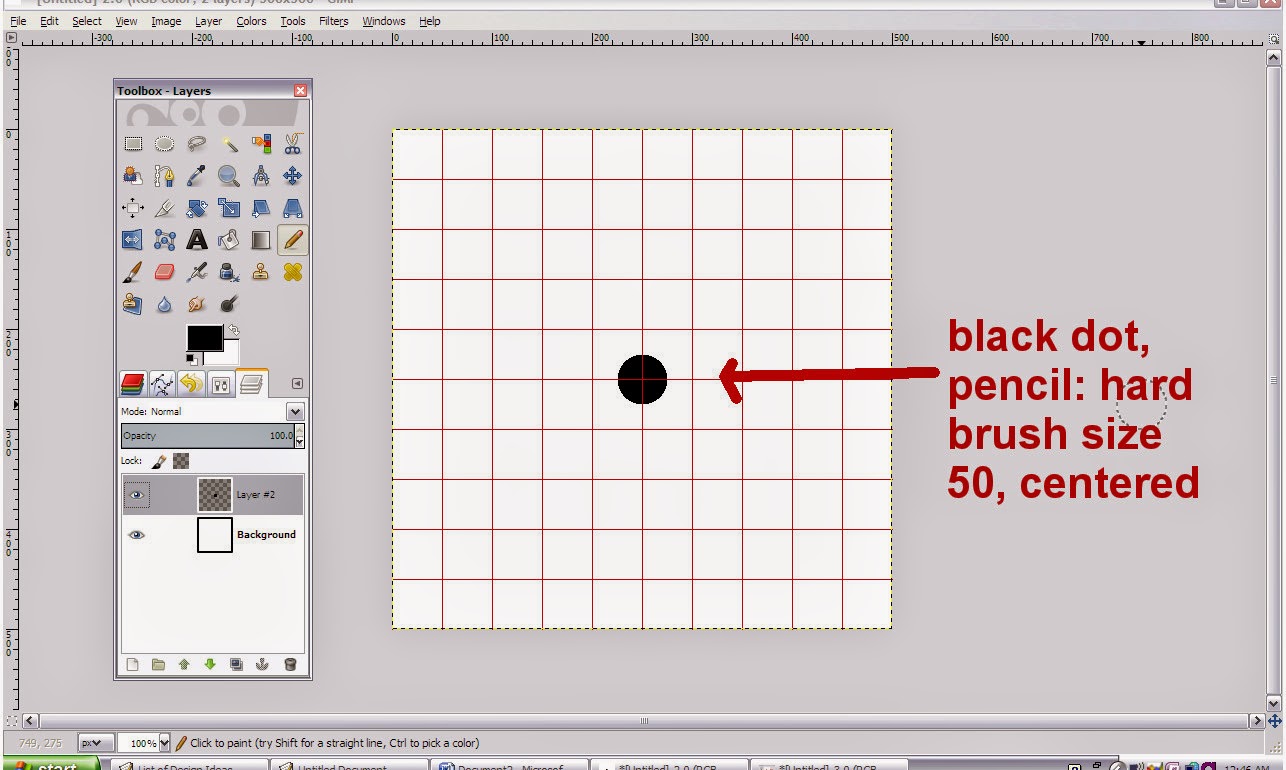Image resolution: width=1286 pixels, height=770 pixels.
Task: Select the Cage Transform tool
Action: [x=165, y=240]
